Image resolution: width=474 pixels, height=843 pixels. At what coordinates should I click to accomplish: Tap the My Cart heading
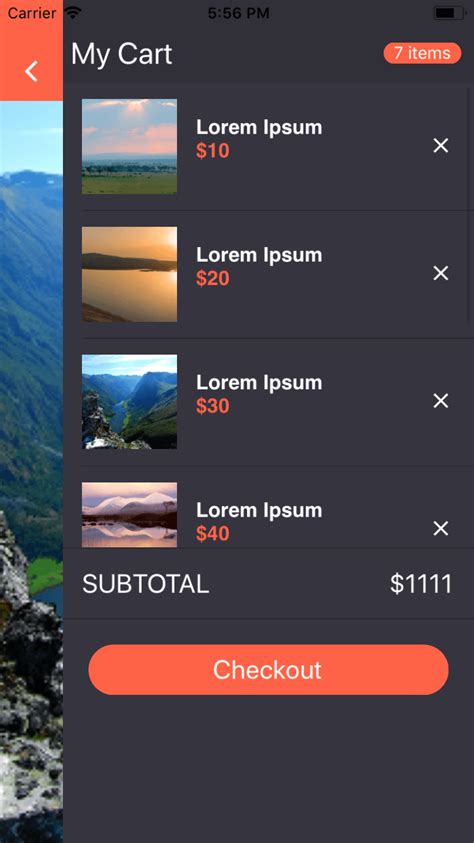click(x=121, y=54)
